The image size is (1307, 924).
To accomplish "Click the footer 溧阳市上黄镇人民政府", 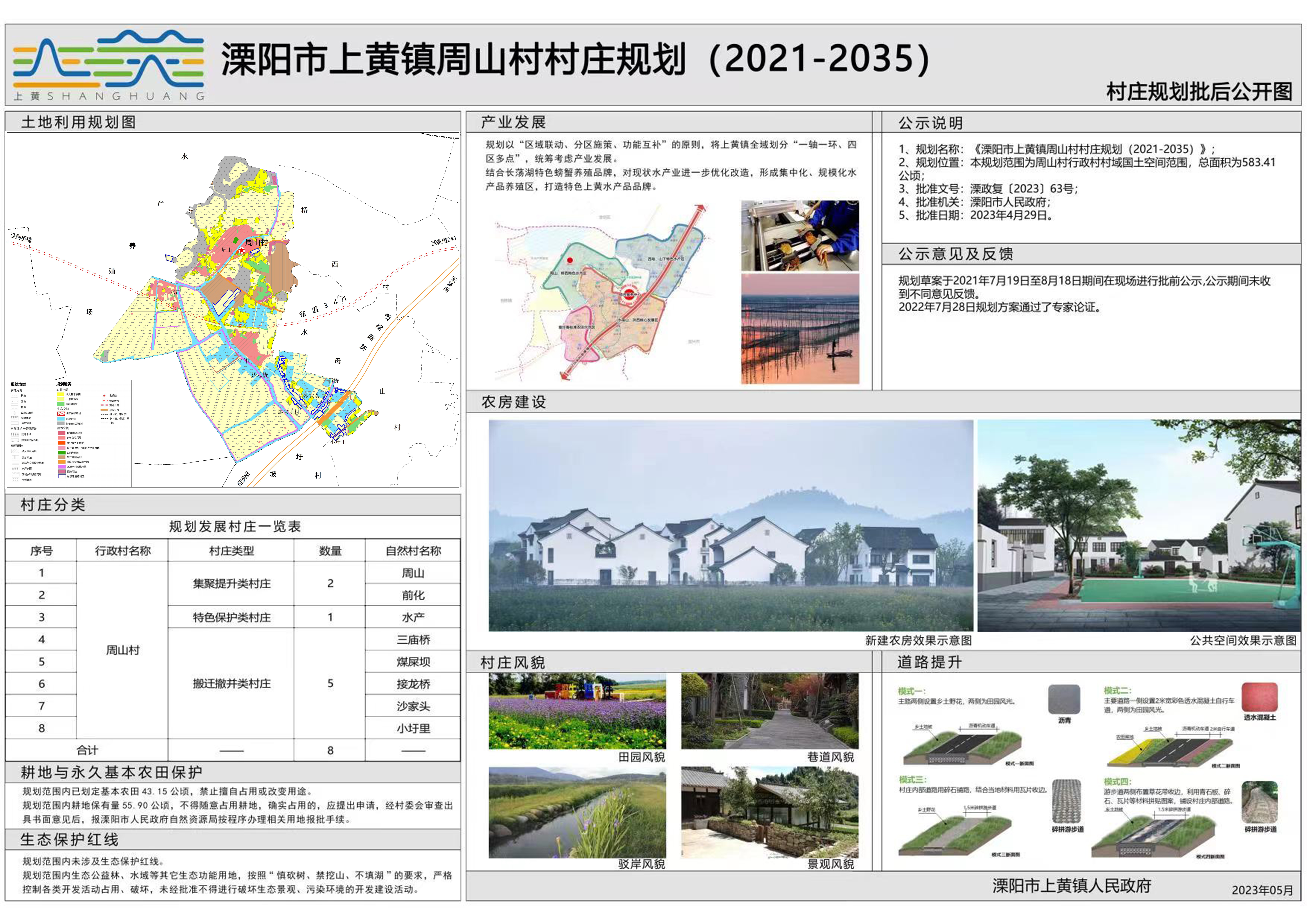I will [1072, 886].
